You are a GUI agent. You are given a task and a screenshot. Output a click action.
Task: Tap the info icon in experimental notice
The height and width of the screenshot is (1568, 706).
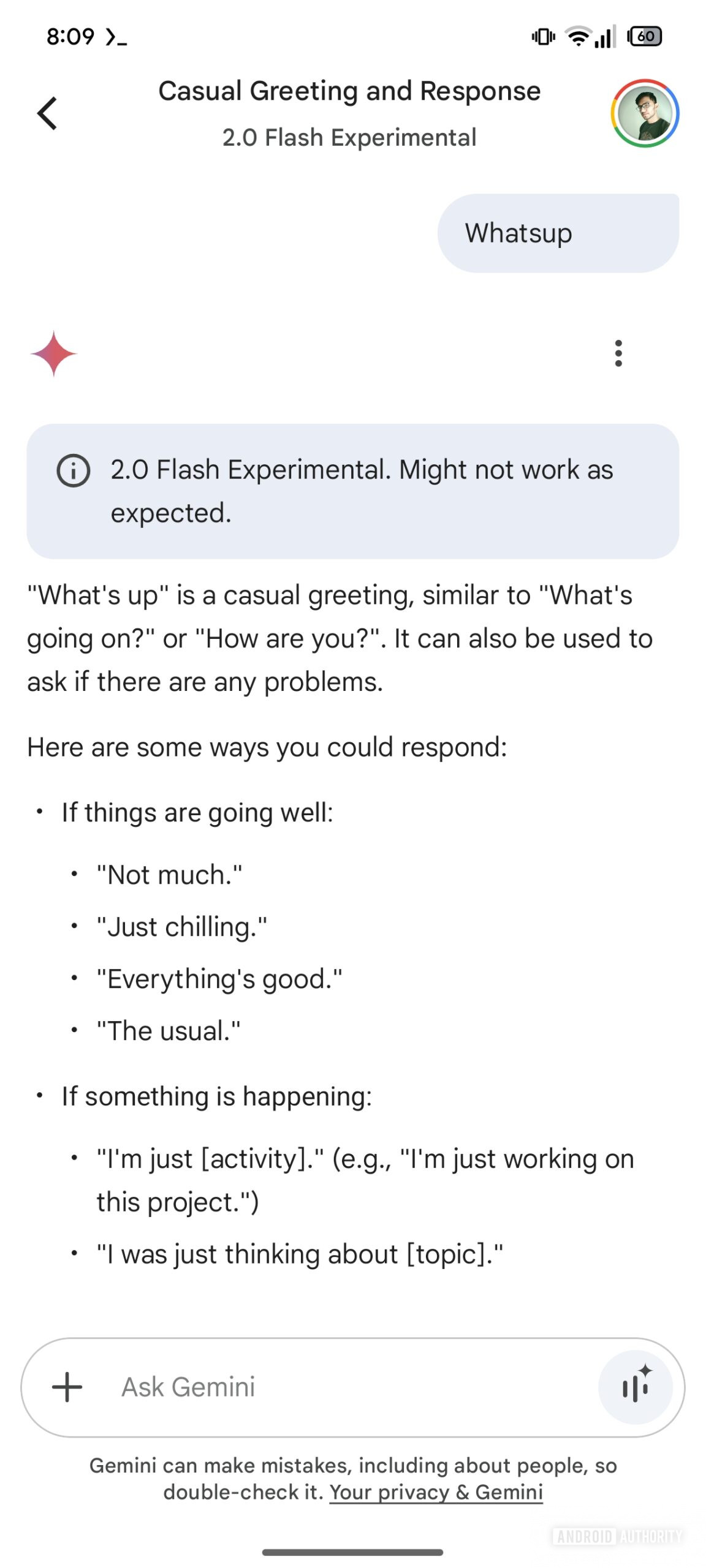pos(74,471)
